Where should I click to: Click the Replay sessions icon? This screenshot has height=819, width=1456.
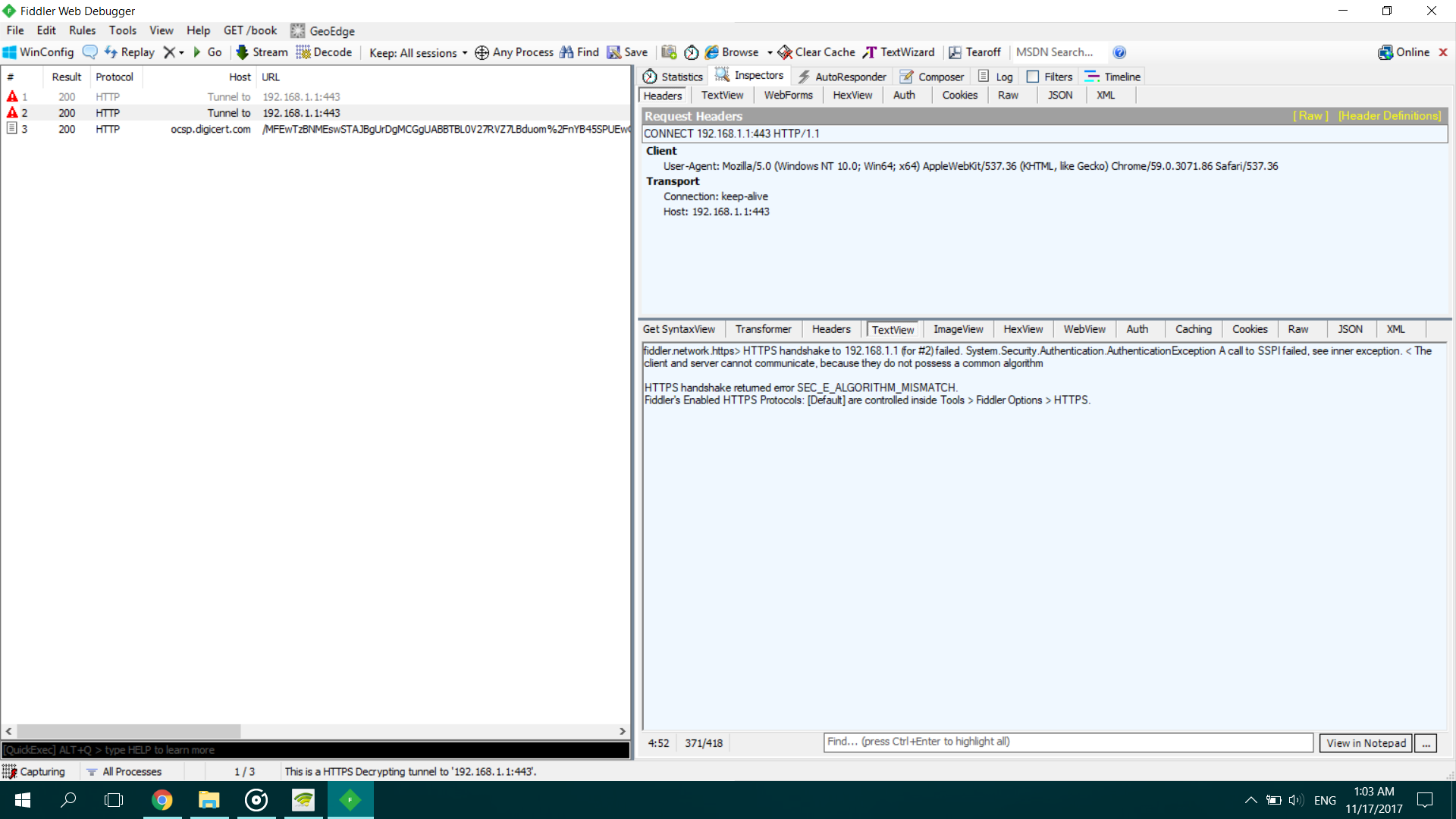tap(111, 52)
